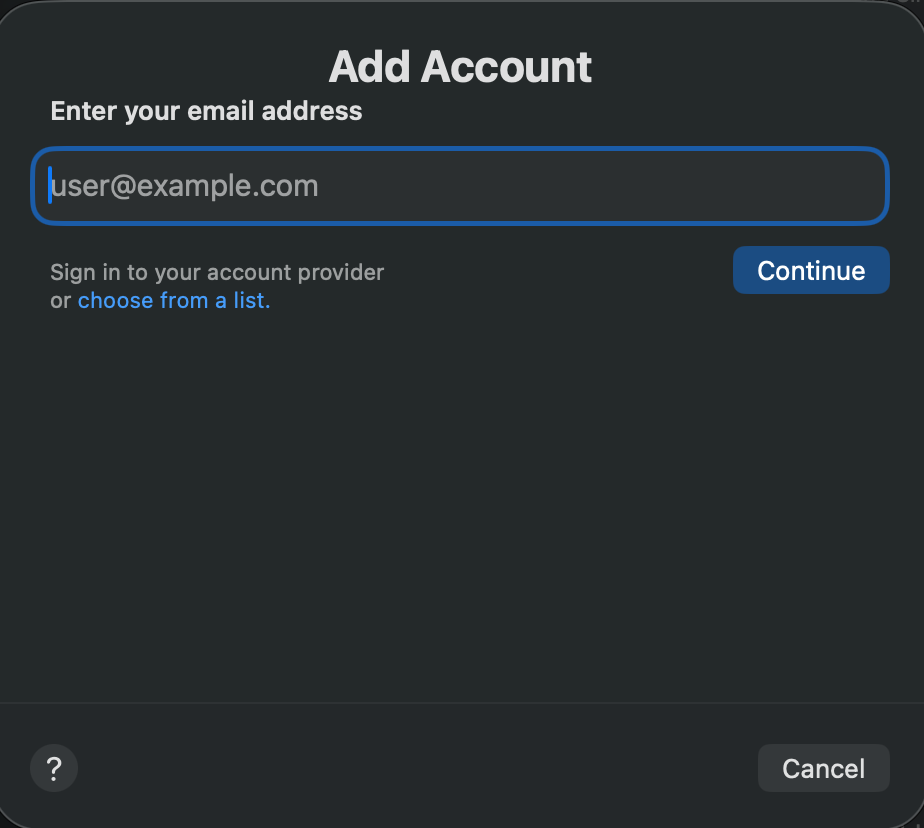This screenshot has width=924, height=828.
Task: Open the "choose from a list" link
Action: pos(174,301)
